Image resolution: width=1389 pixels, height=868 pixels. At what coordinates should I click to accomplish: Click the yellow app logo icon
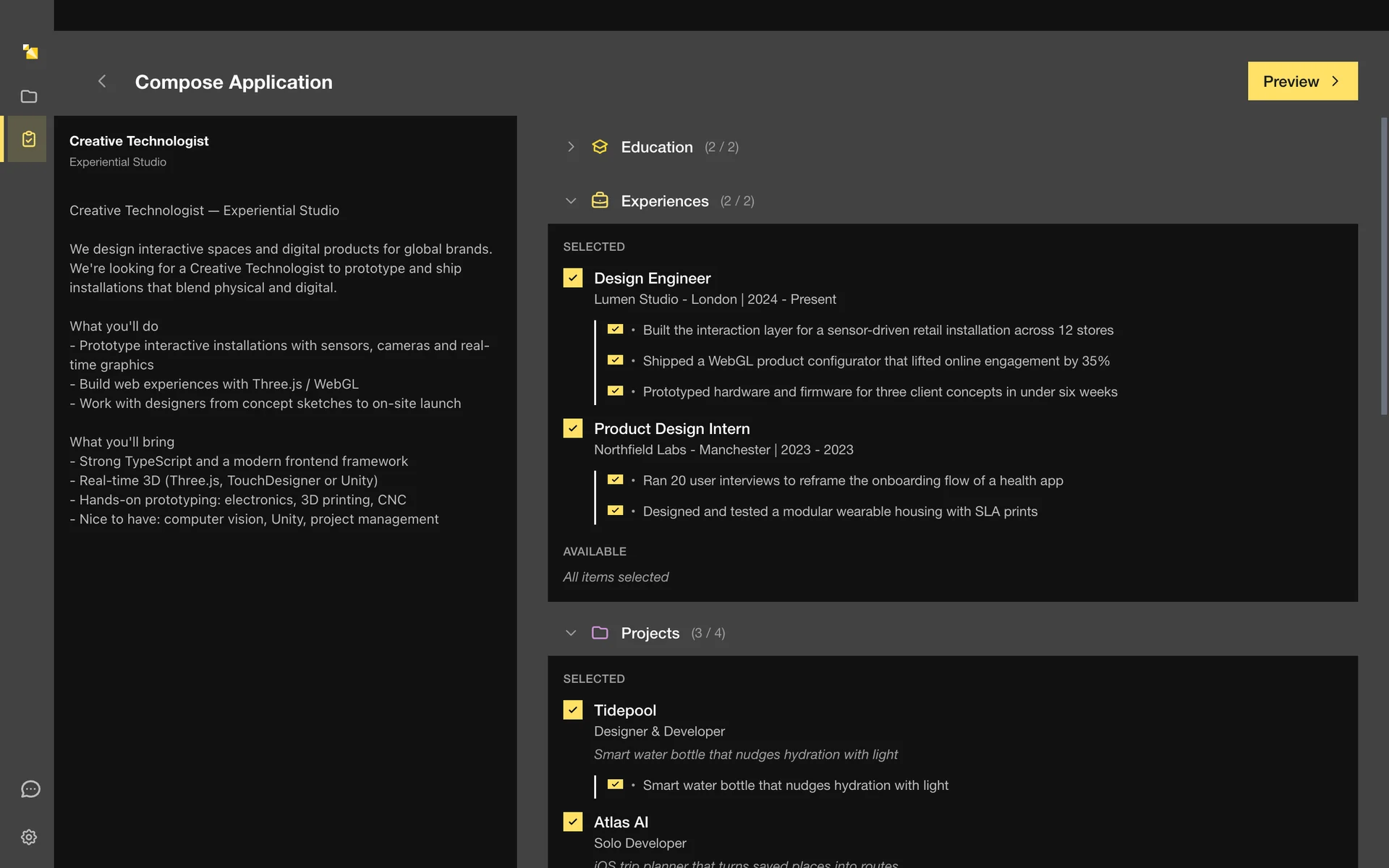click(x=30, y=51)
